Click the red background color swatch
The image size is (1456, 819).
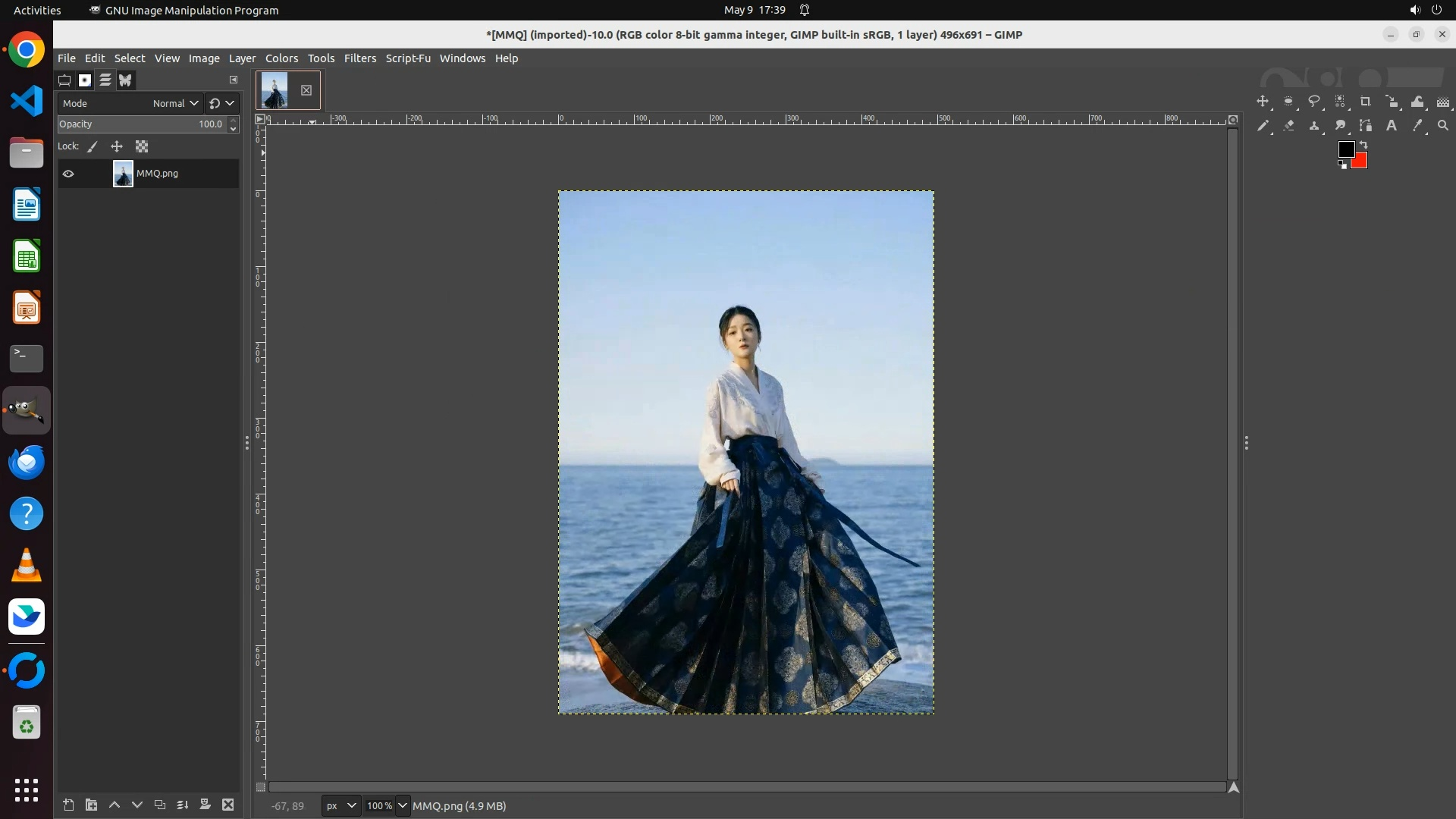point(1360,161)
